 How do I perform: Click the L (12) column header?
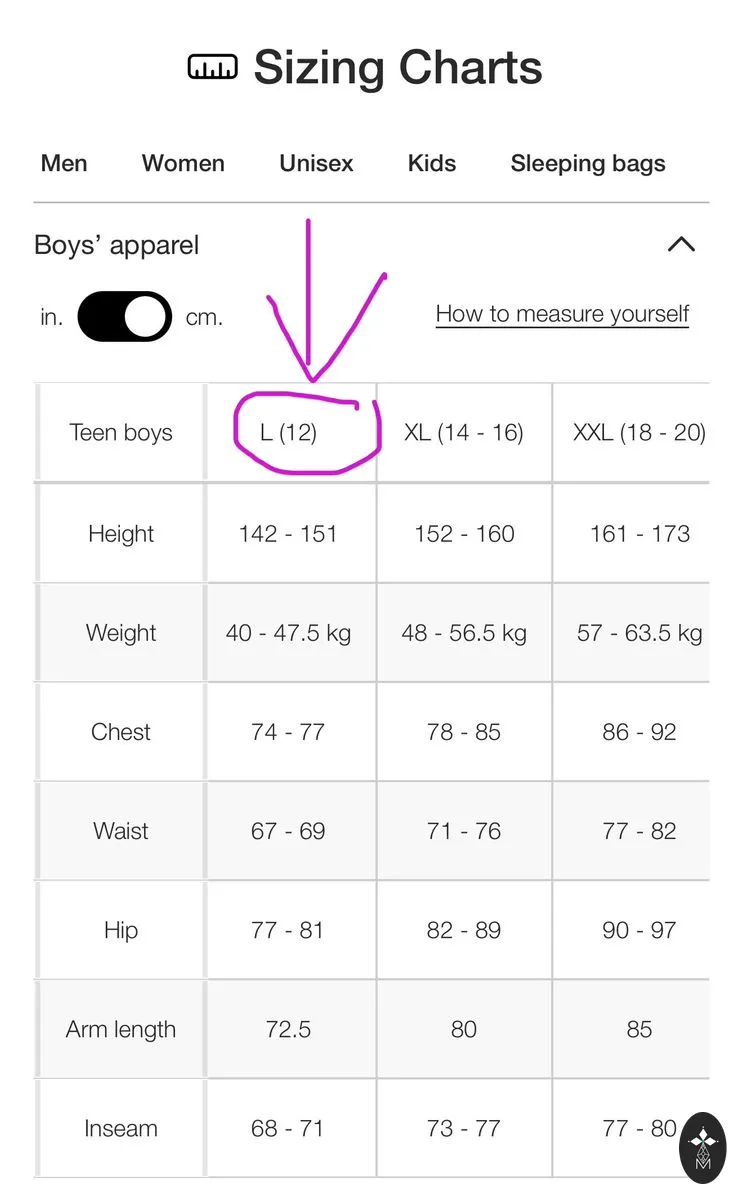click(x=289, y=432)
